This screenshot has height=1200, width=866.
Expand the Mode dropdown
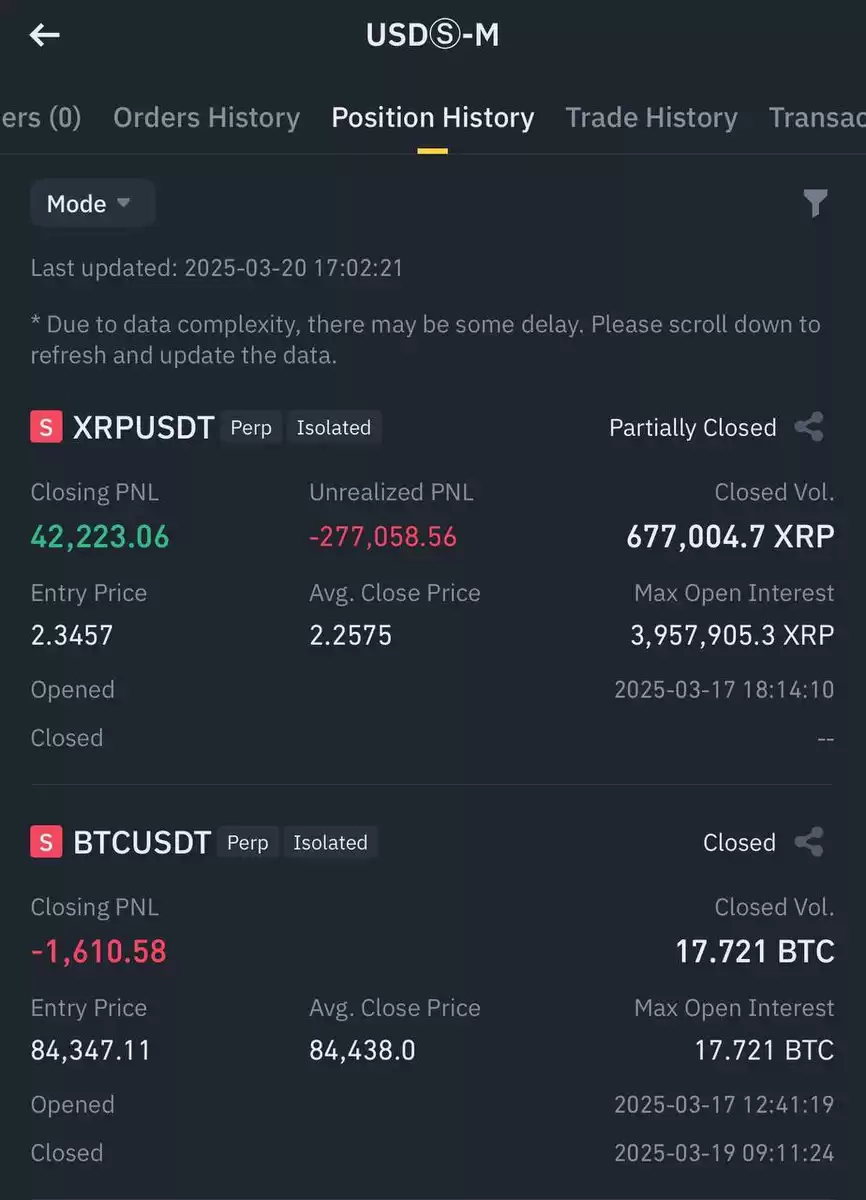point(92,203)
